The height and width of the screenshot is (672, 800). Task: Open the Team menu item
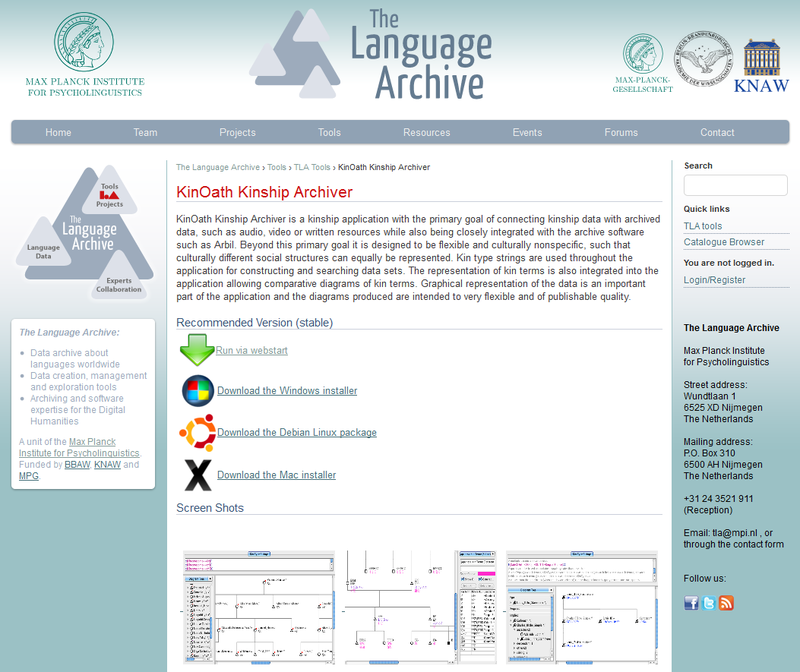tap(145, 132)
